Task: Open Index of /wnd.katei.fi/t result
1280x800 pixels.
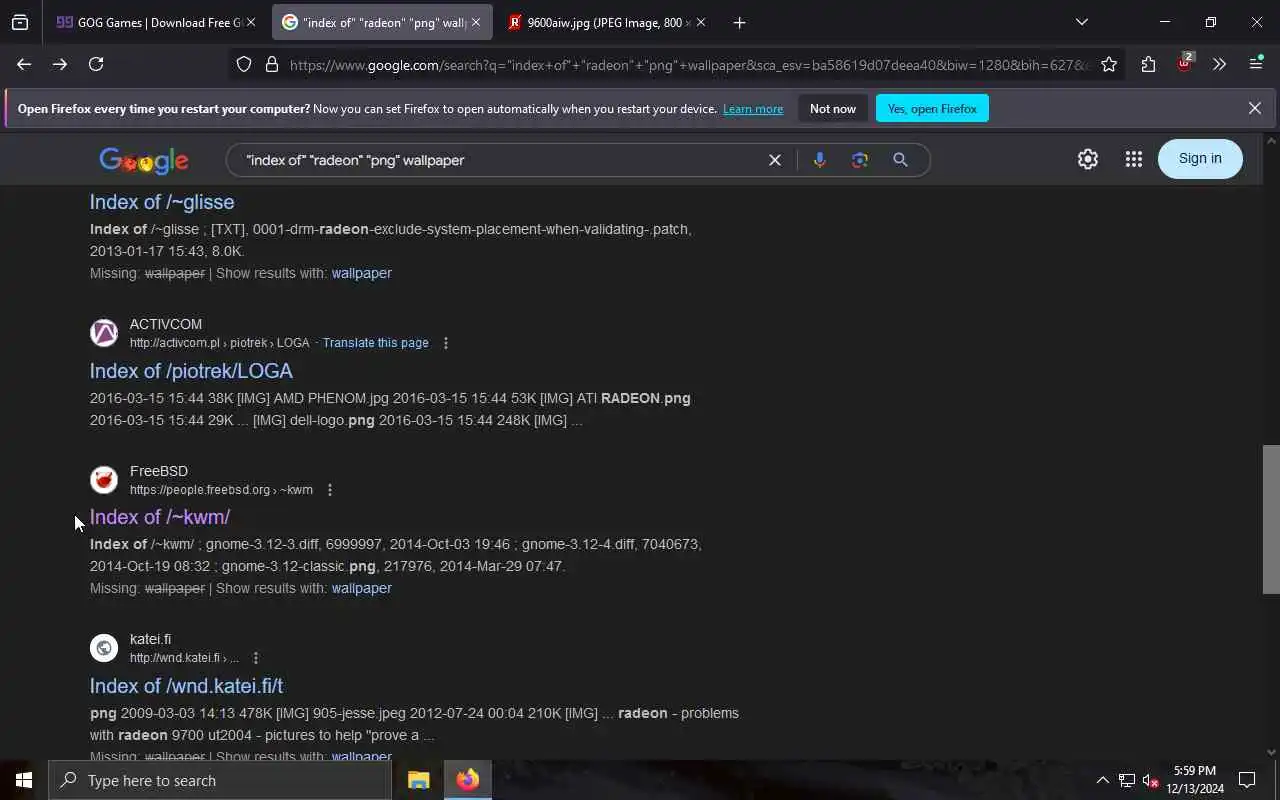Action: click(x=186, y=686)
